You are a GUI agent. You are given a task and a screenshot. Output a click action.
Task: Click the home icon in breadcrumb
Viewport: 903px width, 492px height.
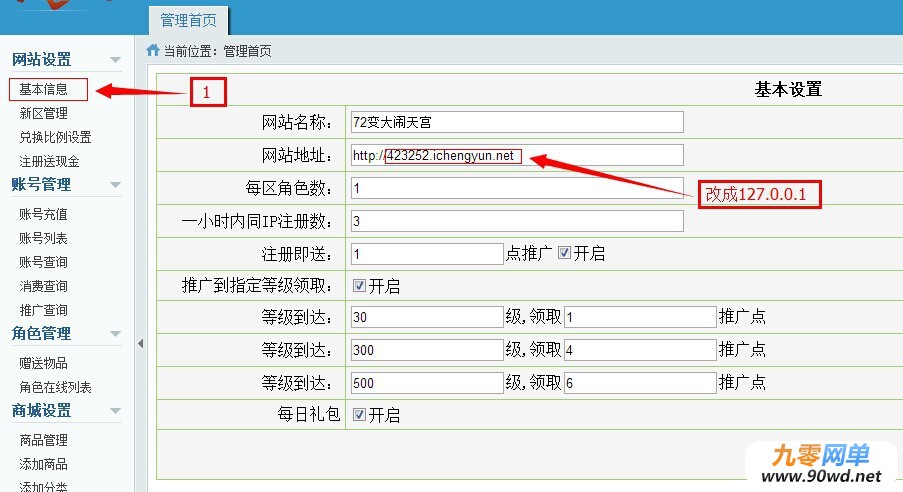tap(153, 51)
